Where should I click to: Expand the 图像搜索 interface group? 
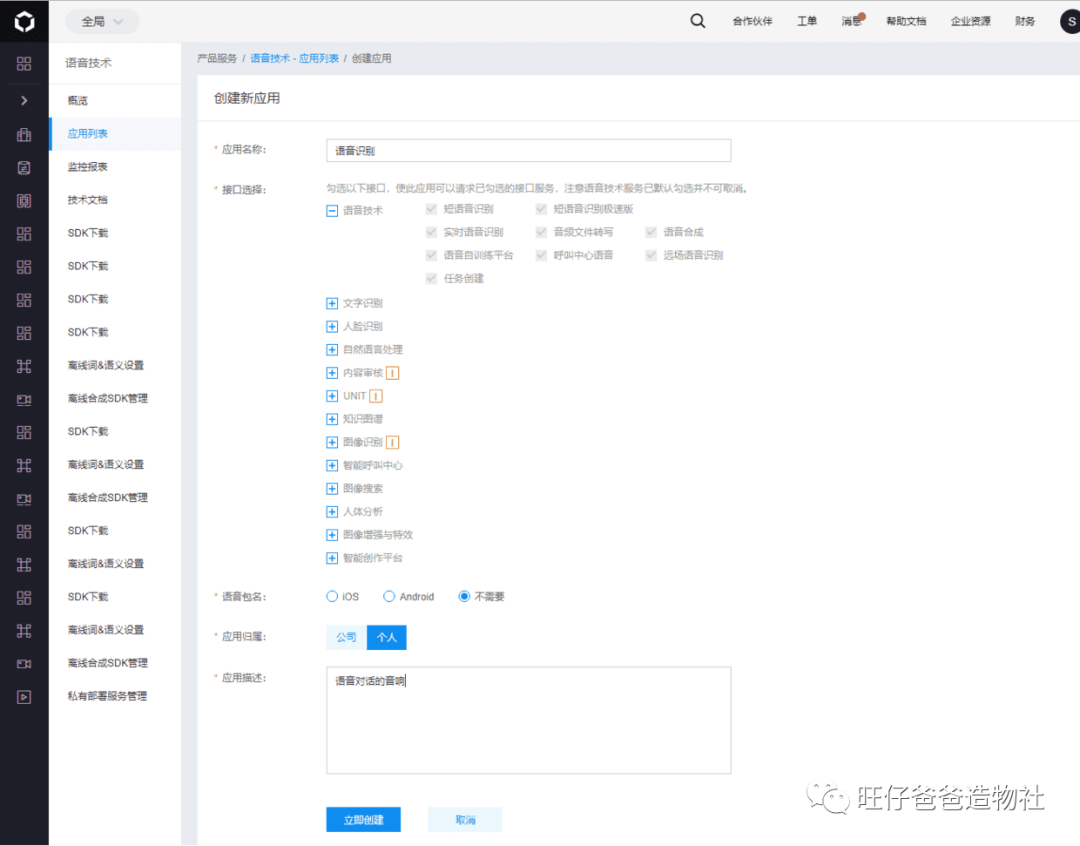click(x=332, y=489)
